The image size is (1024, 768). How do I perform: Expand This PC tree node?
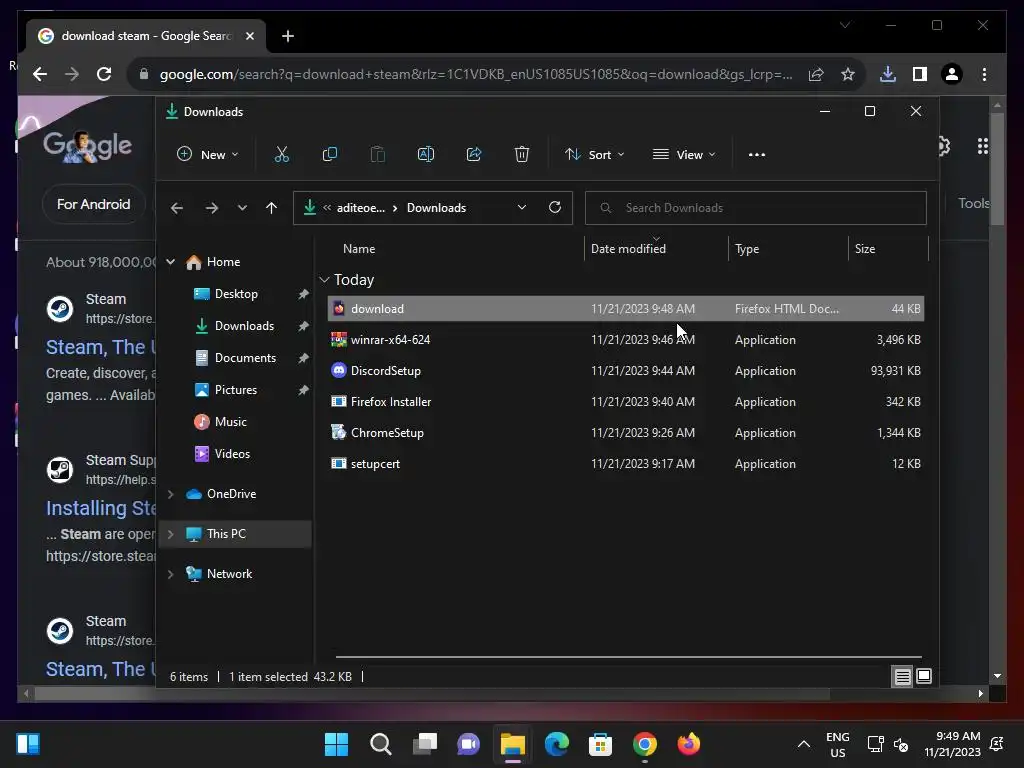coord(170,534)
